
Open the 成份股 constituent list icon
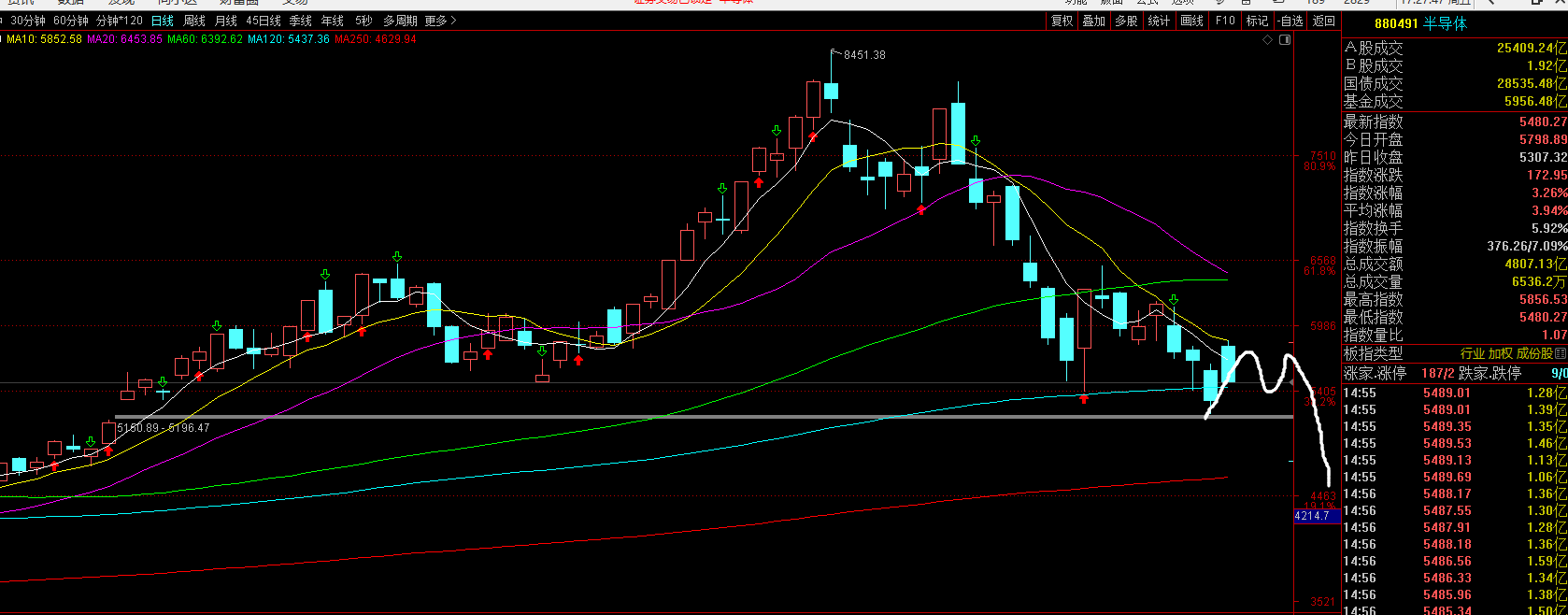[x=1561, y=353]
